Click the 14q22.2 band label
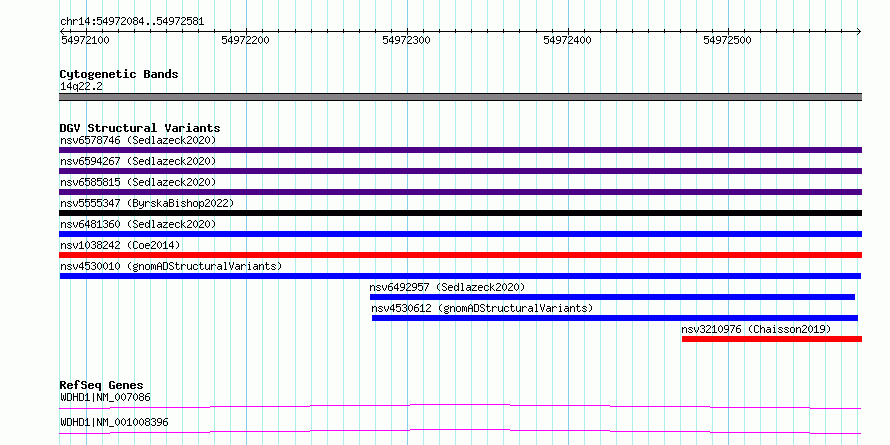This screenshot has width=890, height=445. coord(81,87)
